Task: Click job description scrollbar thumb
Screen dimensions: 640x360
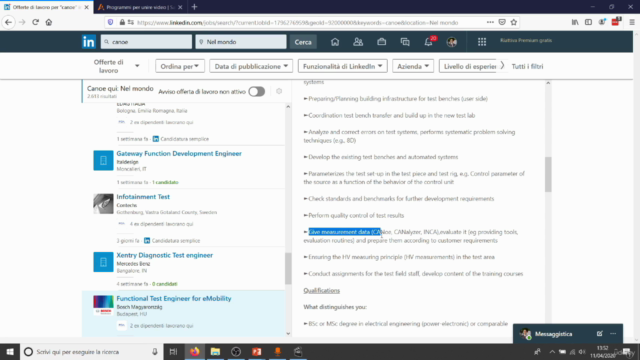Action: [548, 174]
